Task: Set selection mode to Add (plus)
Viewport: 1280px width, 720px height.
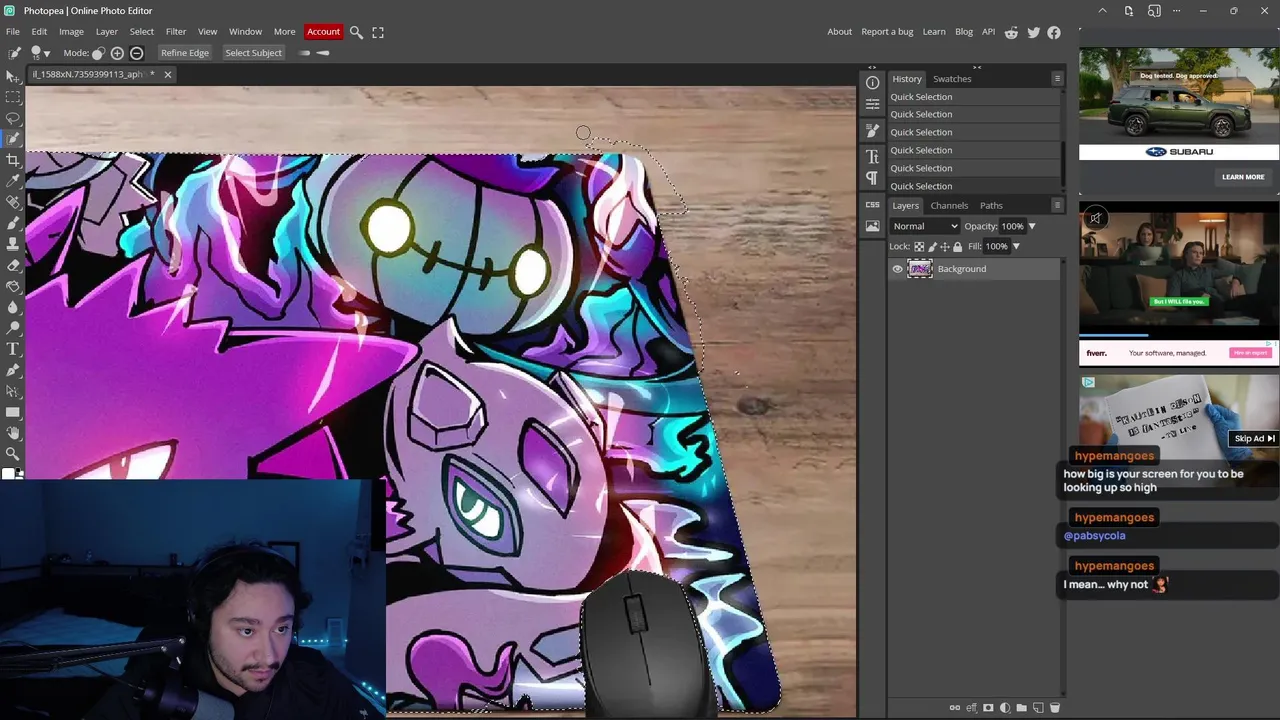Action: click(x=117, y=53)
